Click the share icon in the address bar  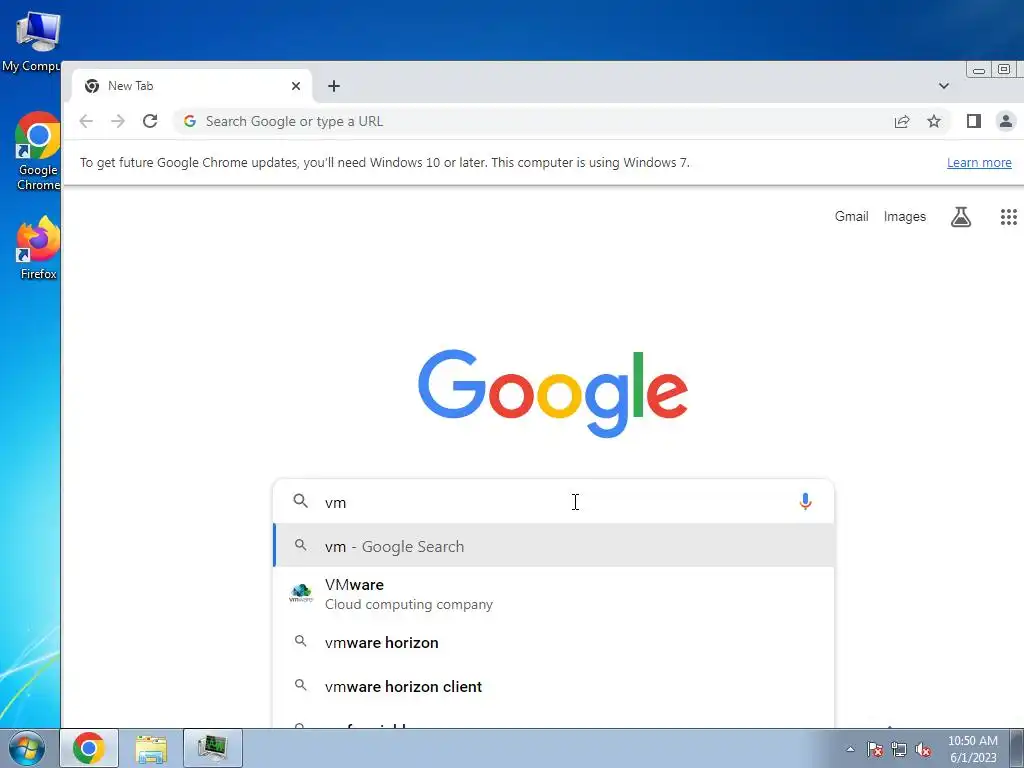(x=902, y=121)
